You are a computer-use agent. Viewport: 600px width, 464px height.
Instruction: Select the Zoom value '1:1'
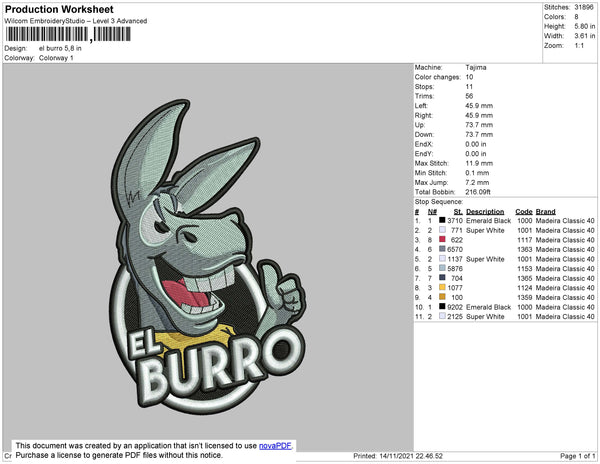(x=579, y=46)
